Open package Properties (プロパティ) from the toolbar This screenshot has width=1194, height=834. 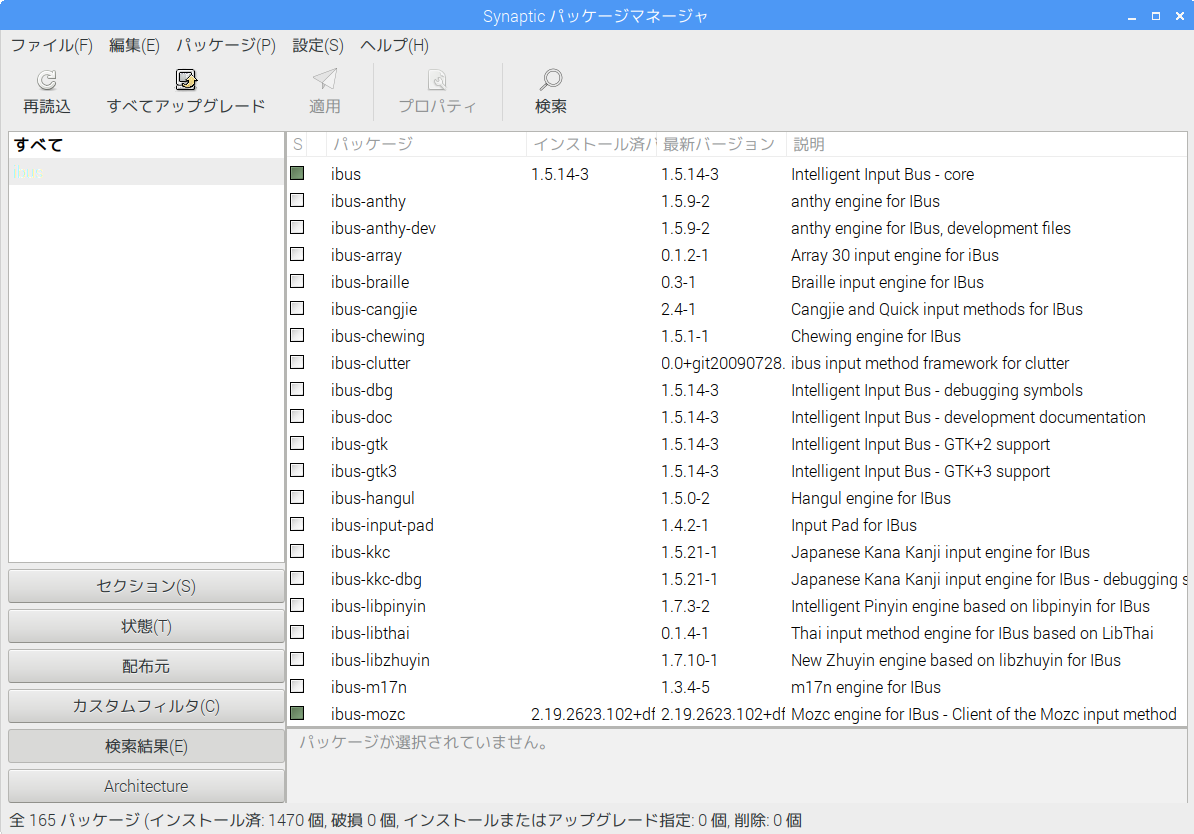[437, 80]
